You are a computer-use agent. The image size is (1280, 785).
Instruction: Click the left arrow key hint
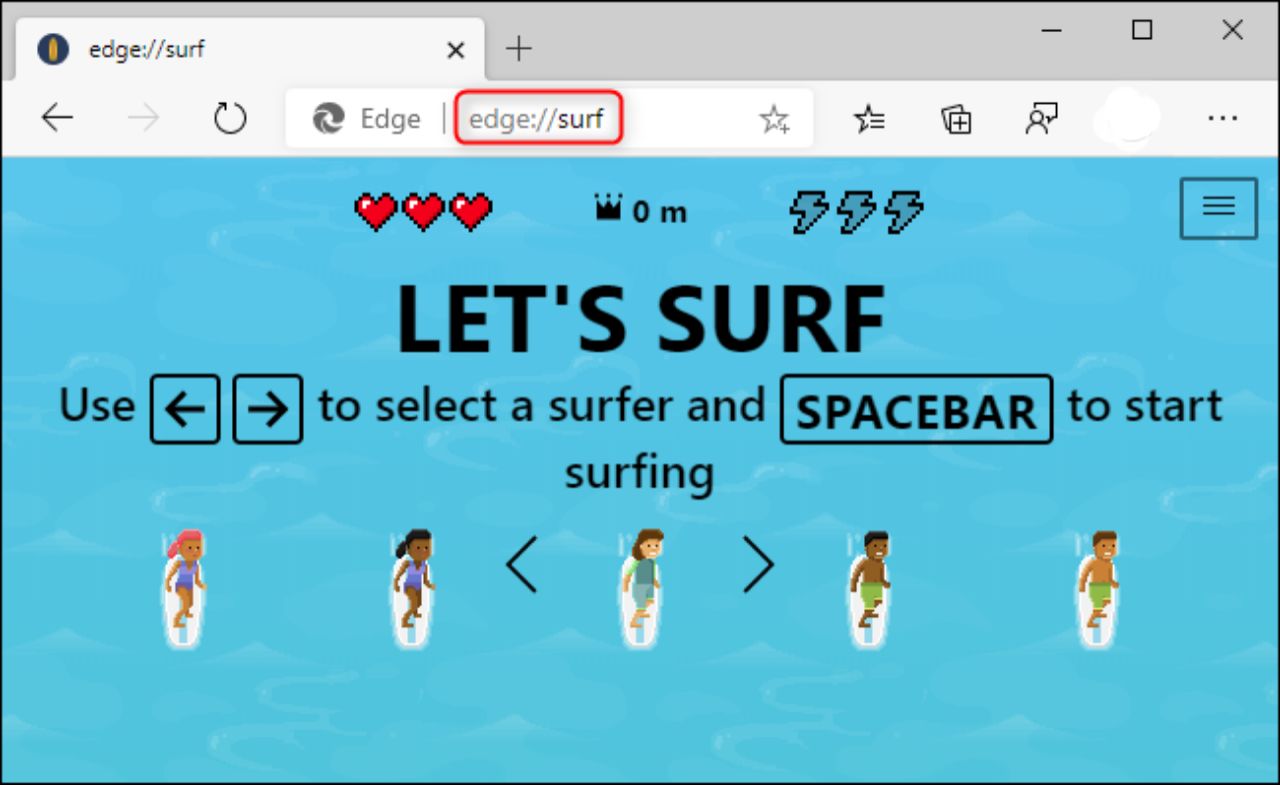pos(185,409)
